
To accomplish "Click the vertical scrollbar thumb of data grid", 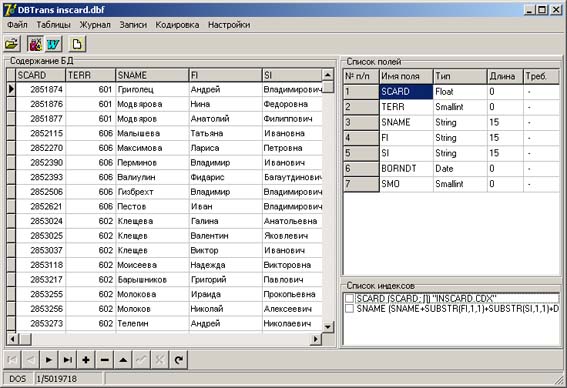I will click(328, 87).
